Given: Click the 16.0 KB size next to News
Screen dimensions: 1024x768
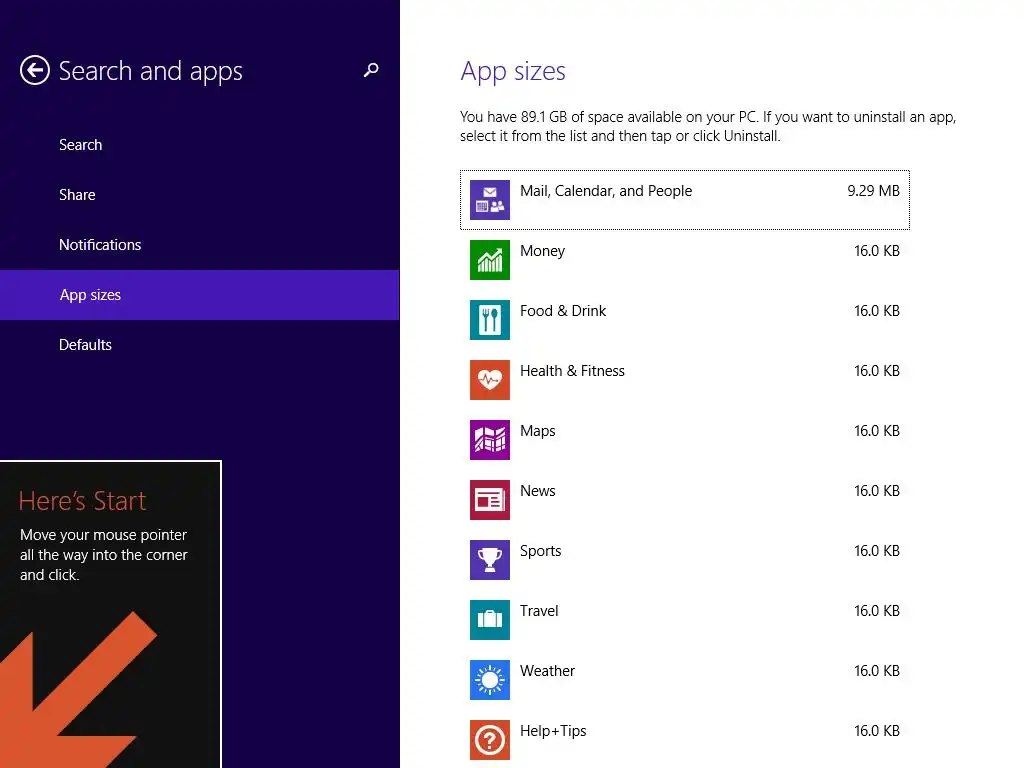Looking at the screenshot, I should click(876, 491).
